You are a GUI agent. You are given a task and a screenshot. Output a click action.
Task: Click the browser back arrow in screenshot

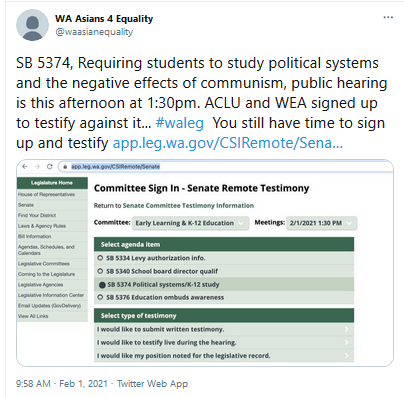[x=25, y=167]
